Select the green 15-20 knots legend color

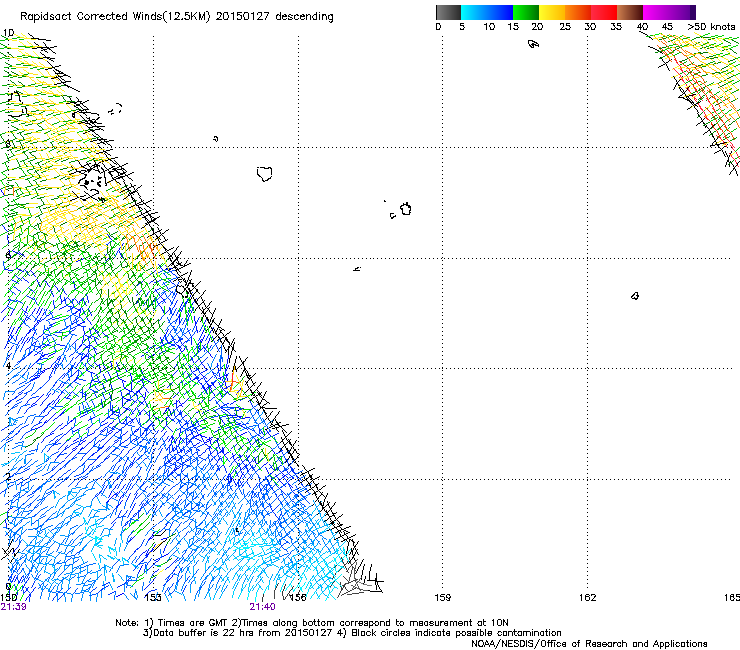[526, 12]
